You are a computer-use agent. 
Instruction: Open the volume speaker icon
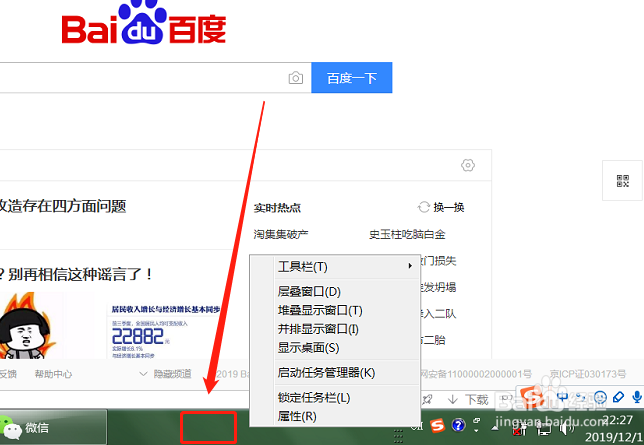click(x=567, y=429)
